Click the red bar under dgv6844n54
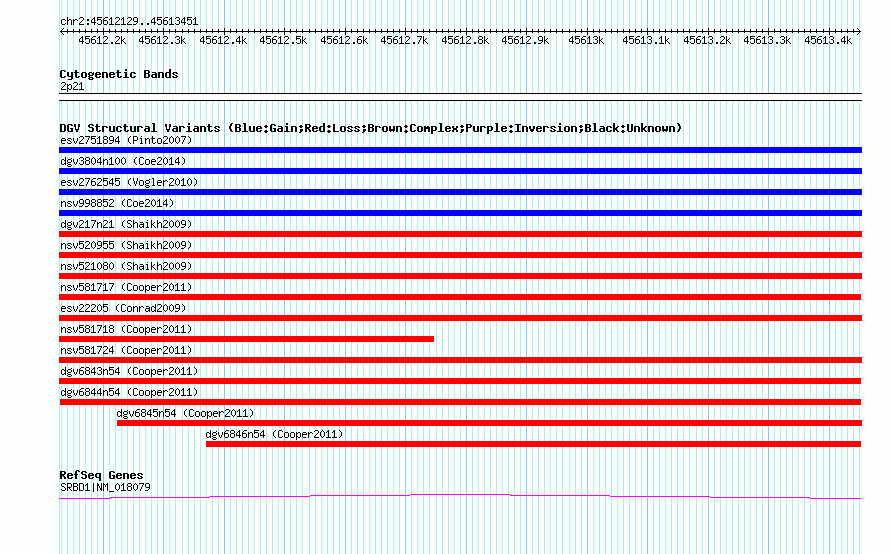The image size is (890, 554). pyautogui.click(x=460, y=402)
